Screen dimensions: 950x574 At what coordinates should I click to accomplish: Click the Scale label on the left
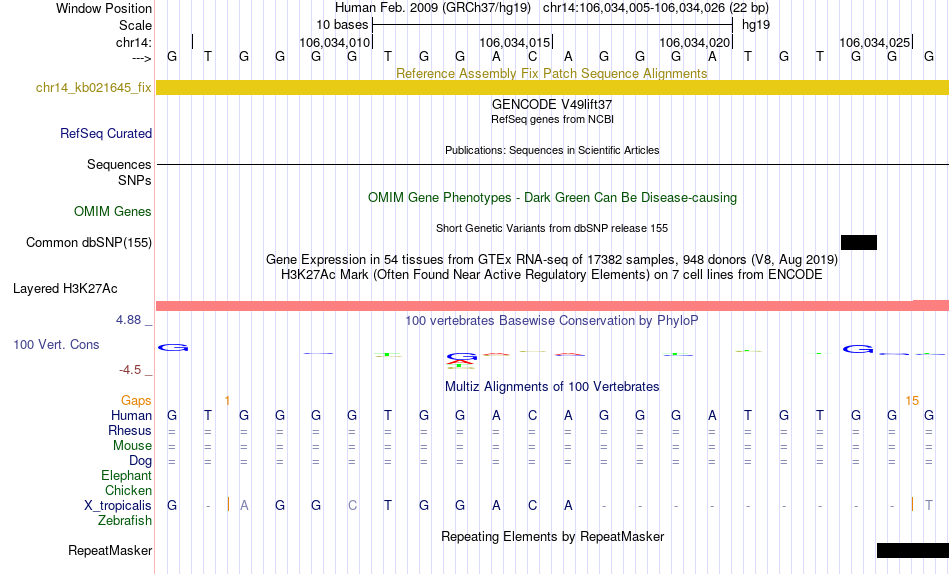[x=136, y=25]
